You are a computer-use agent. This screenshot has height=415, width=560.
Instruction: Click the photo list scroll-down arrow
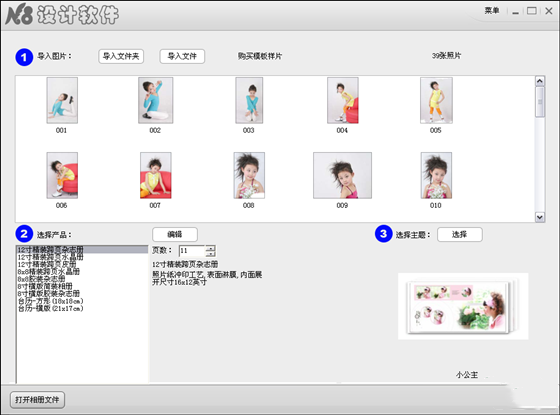(540, 217)
